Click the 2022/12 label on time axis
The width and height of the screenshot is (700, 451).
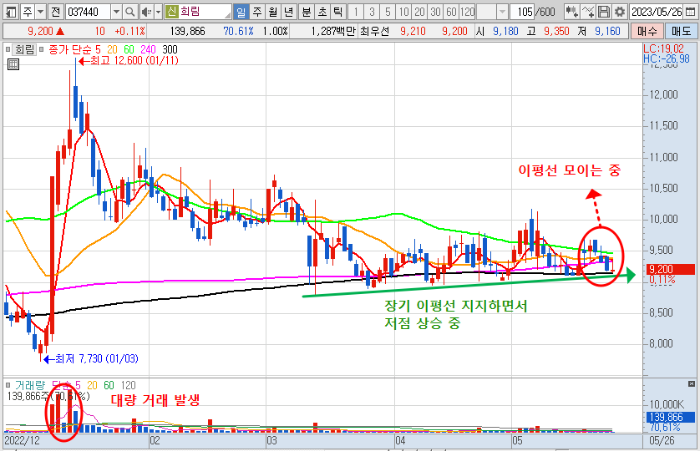[x=21, y=441]
